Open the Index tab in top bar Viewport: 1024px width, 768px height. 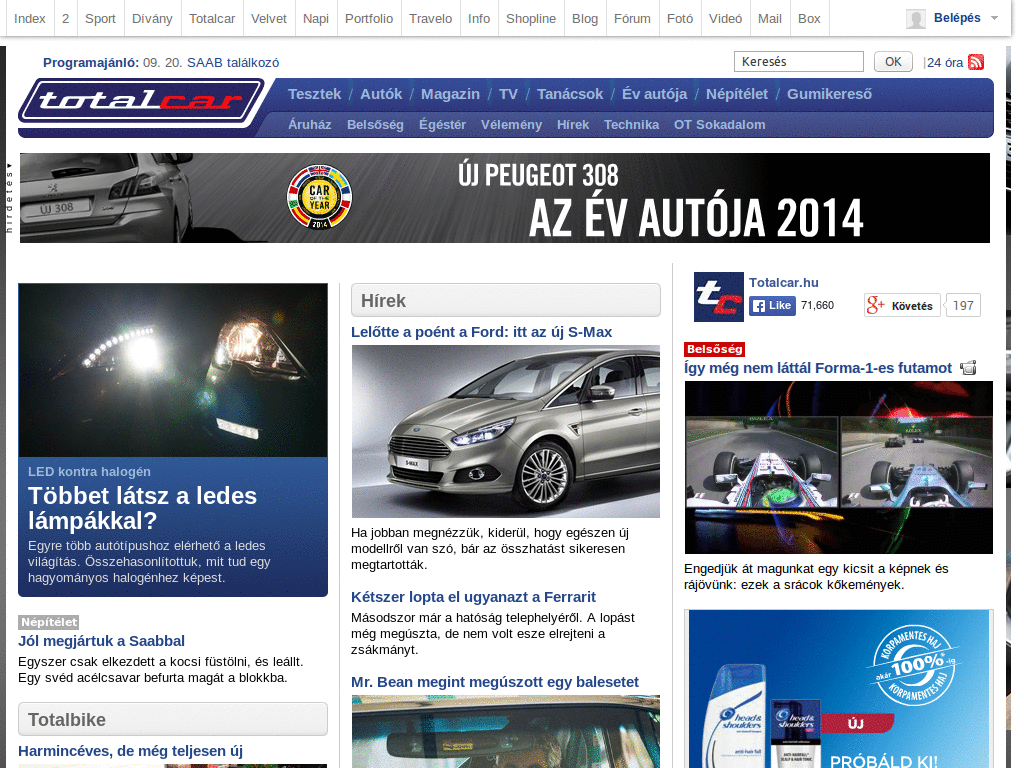[x=29, y=18]
